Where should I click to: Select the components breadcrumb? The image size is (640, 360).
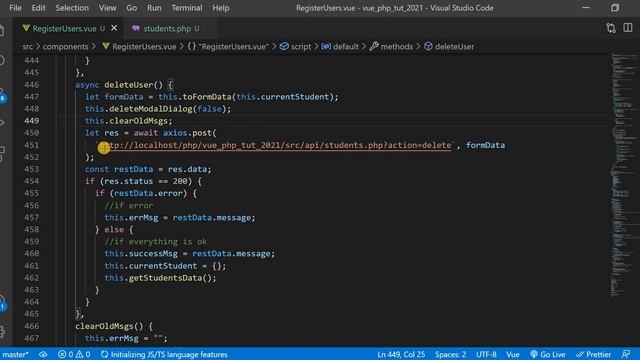[x=65, y=47]
